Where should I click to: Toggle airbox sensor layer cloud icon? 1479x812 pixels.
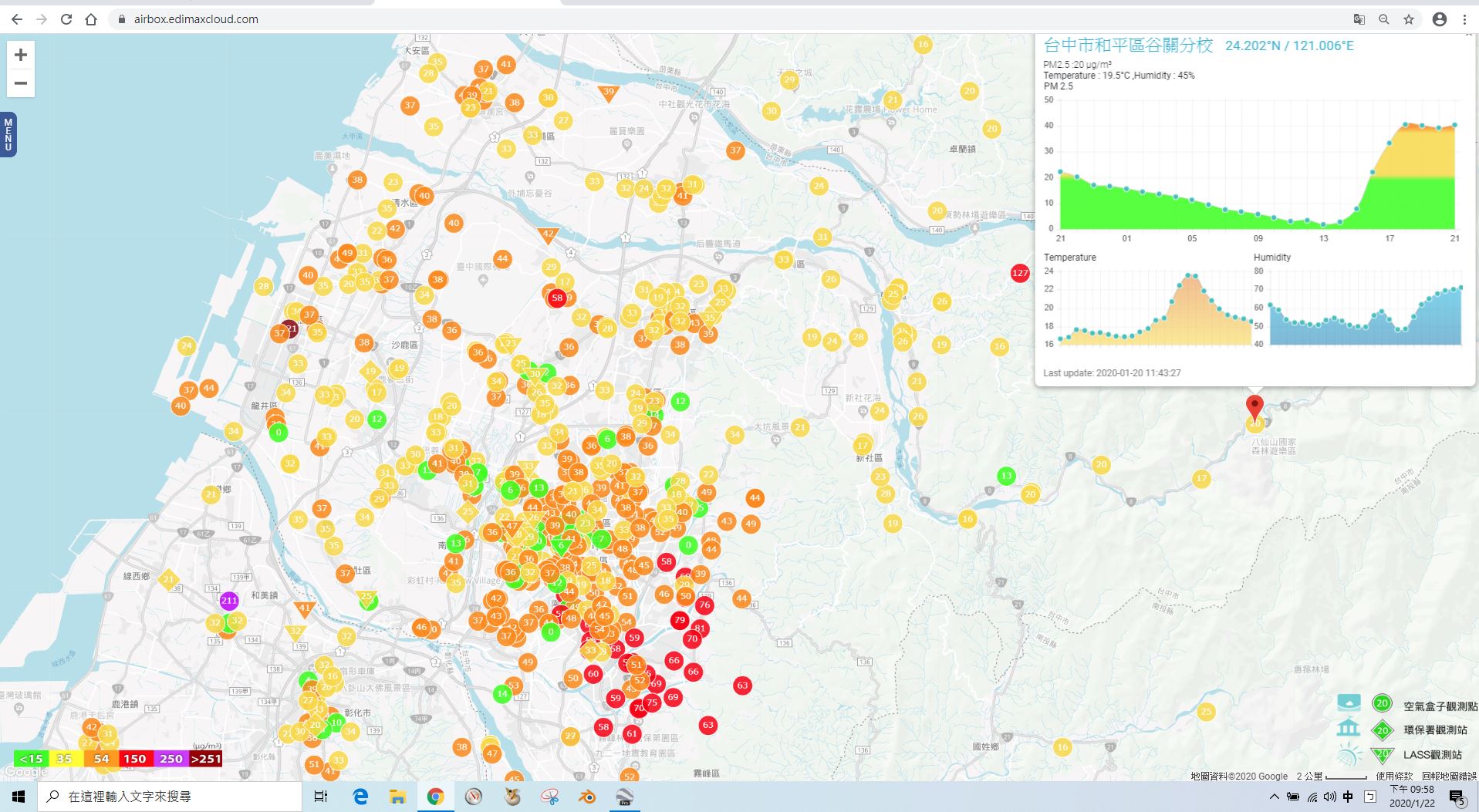pos(1349,702)
